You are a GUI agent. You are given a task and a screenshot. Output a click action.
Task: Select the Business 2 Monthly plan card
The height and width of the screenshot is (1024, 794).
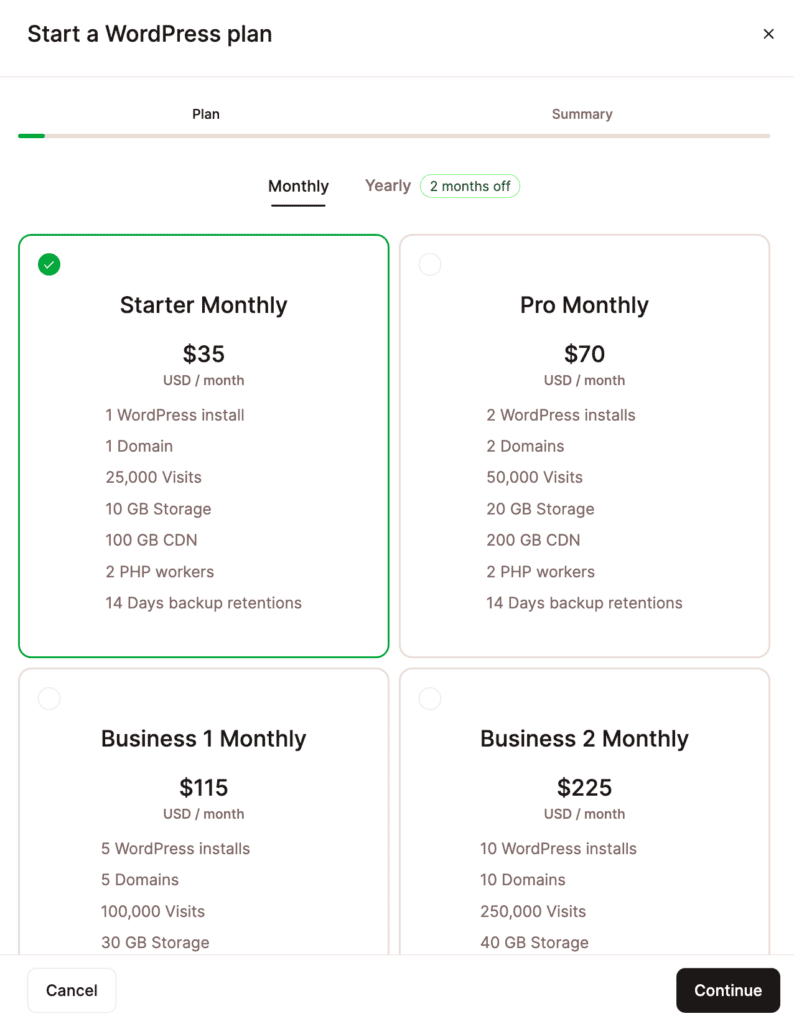coord(584,800)
